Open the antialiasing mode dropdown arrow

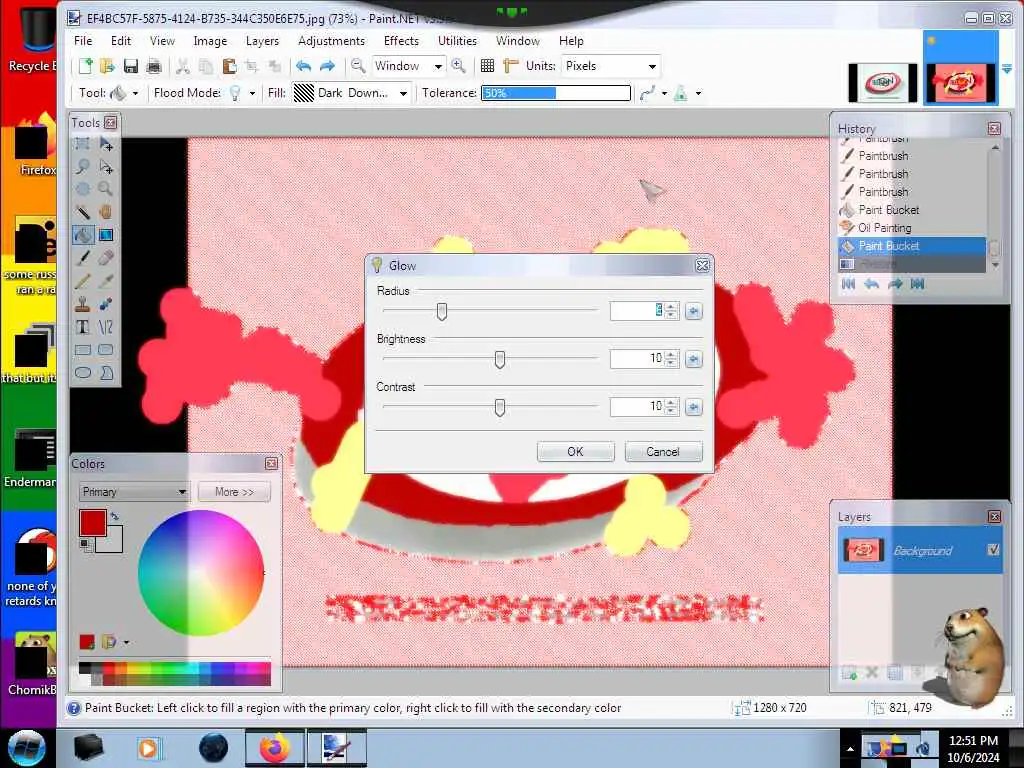click(664, 93)
